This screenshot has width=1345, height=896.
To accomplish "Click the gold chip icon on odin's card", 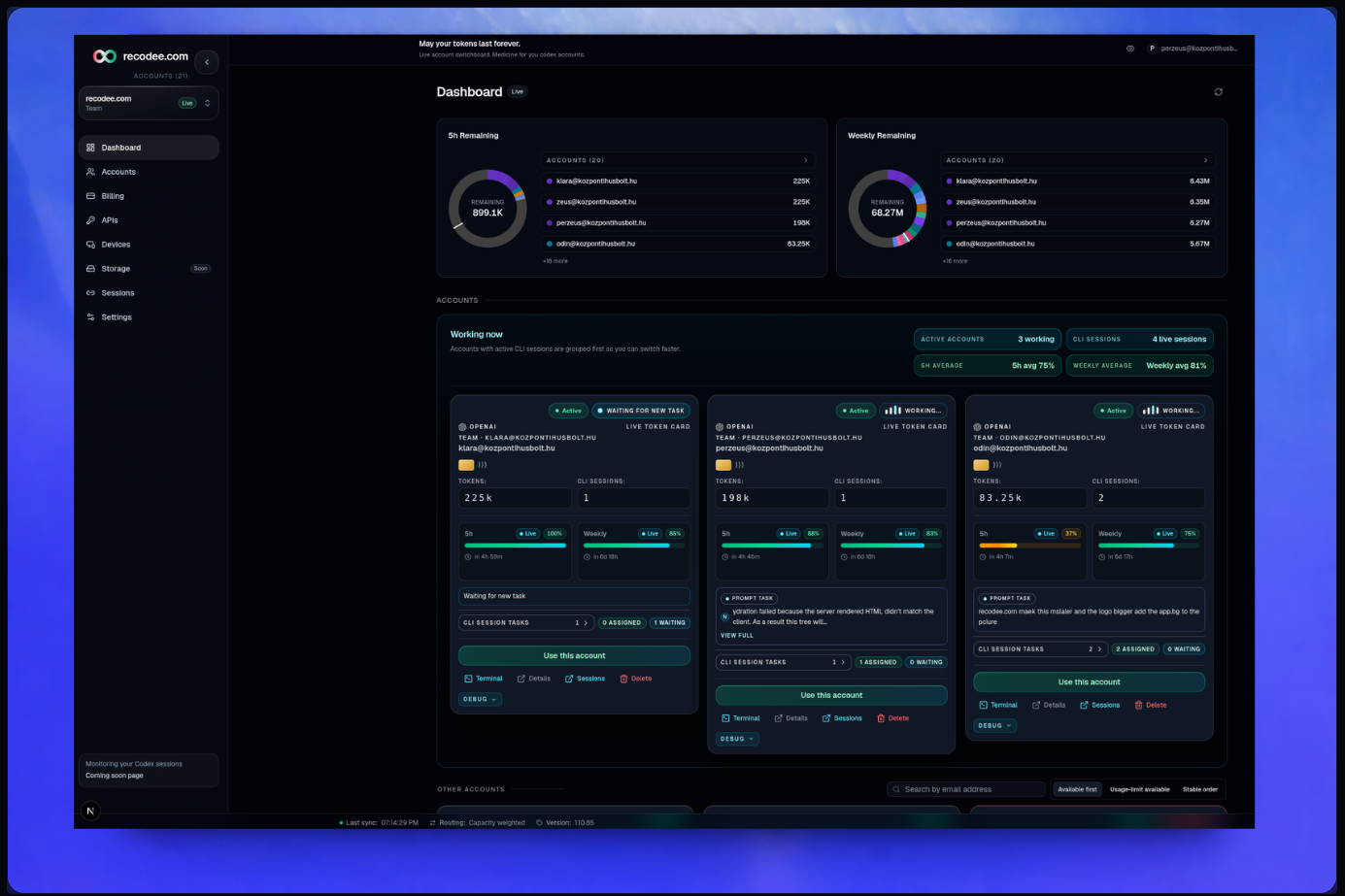I will pos(981,465).
